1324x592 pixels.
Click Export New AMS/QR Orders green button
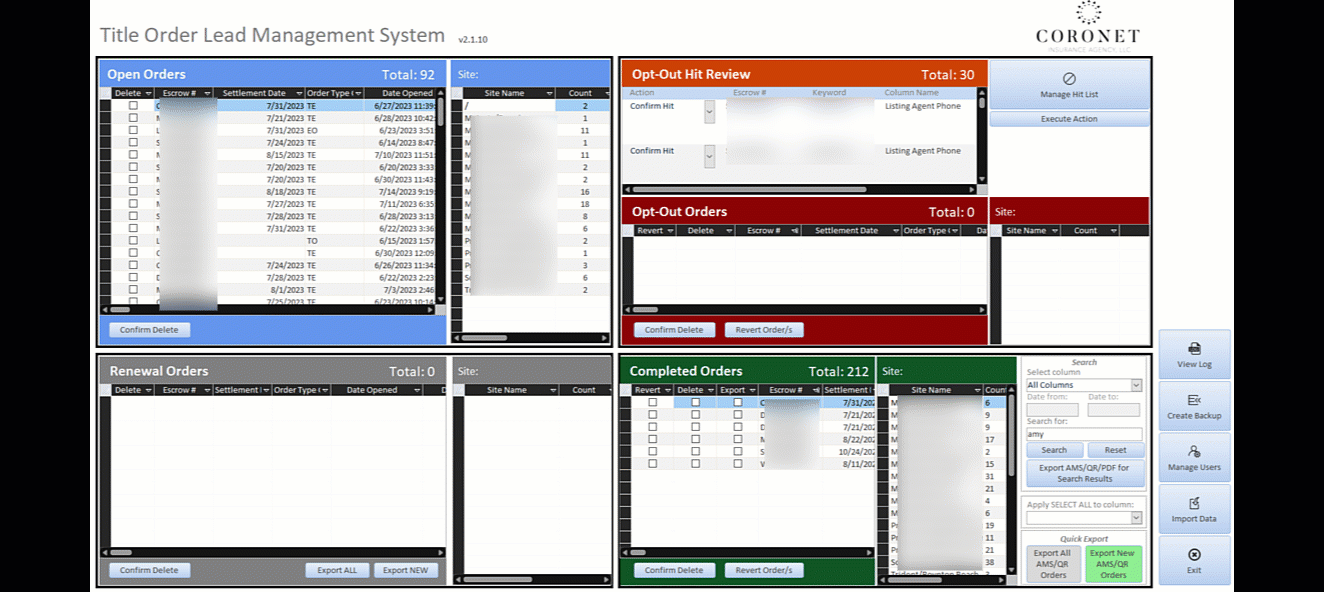(1113, 564)
